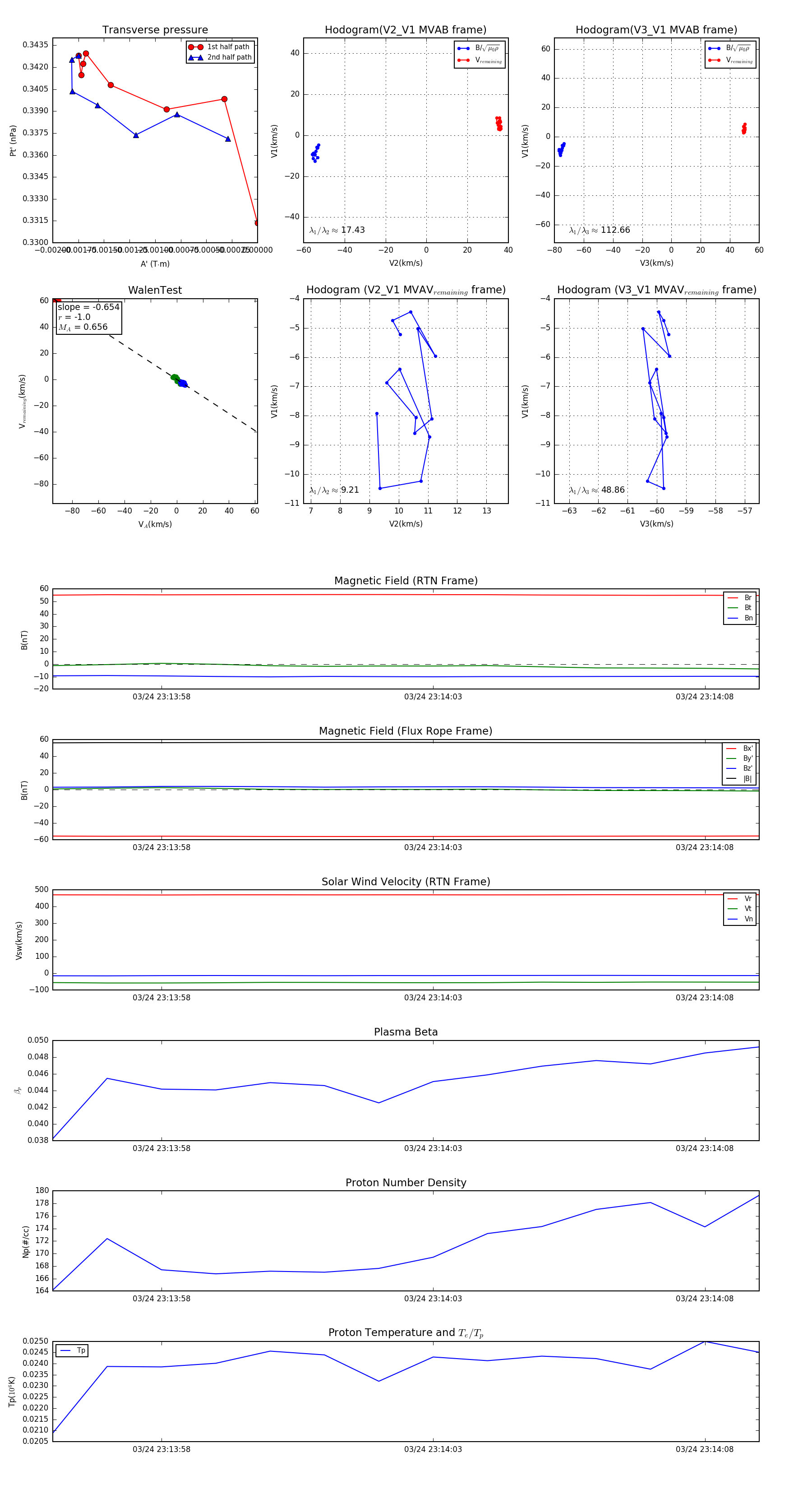Click the λ1/λ2 ≈ 17.43 annotation text

pos(337,230)
